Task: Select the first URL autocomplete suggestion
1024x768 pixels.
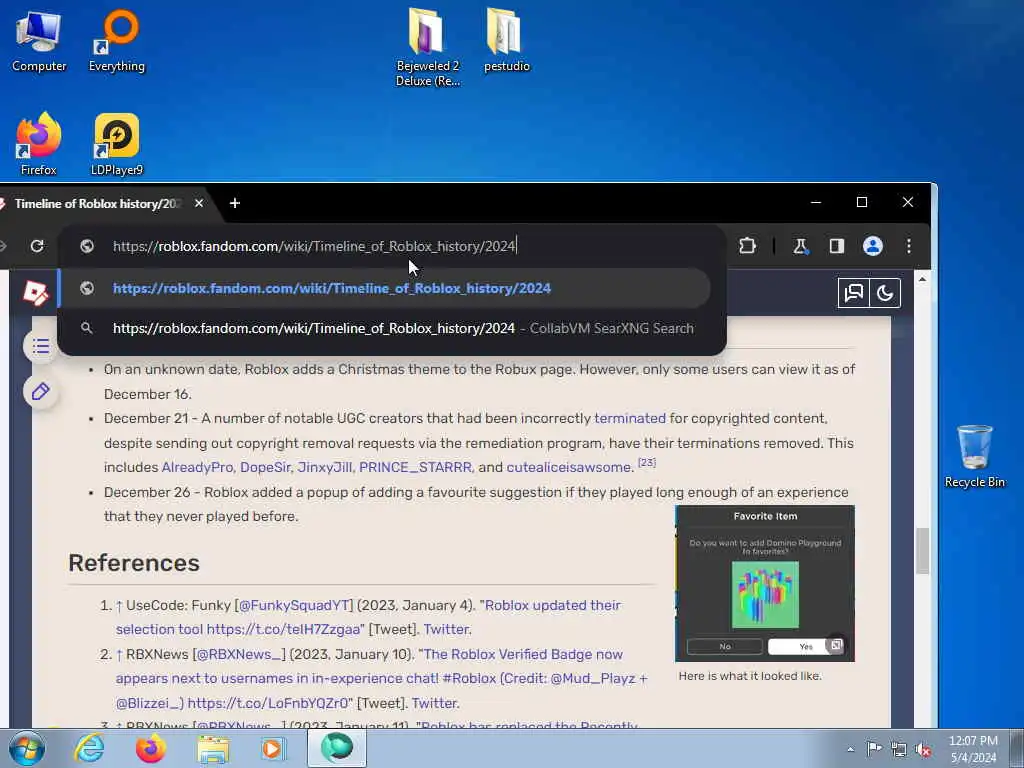Action: coord(385,288)
